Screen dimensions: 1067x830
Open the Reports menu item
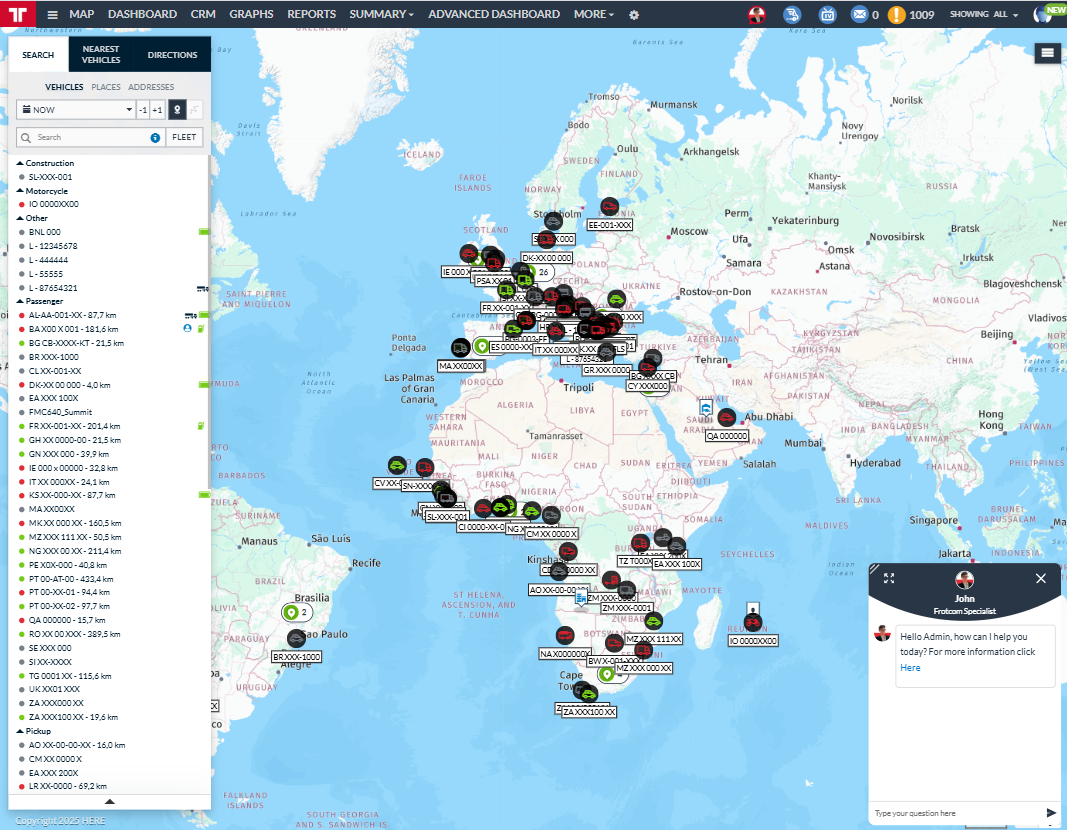tap(311, 14)
